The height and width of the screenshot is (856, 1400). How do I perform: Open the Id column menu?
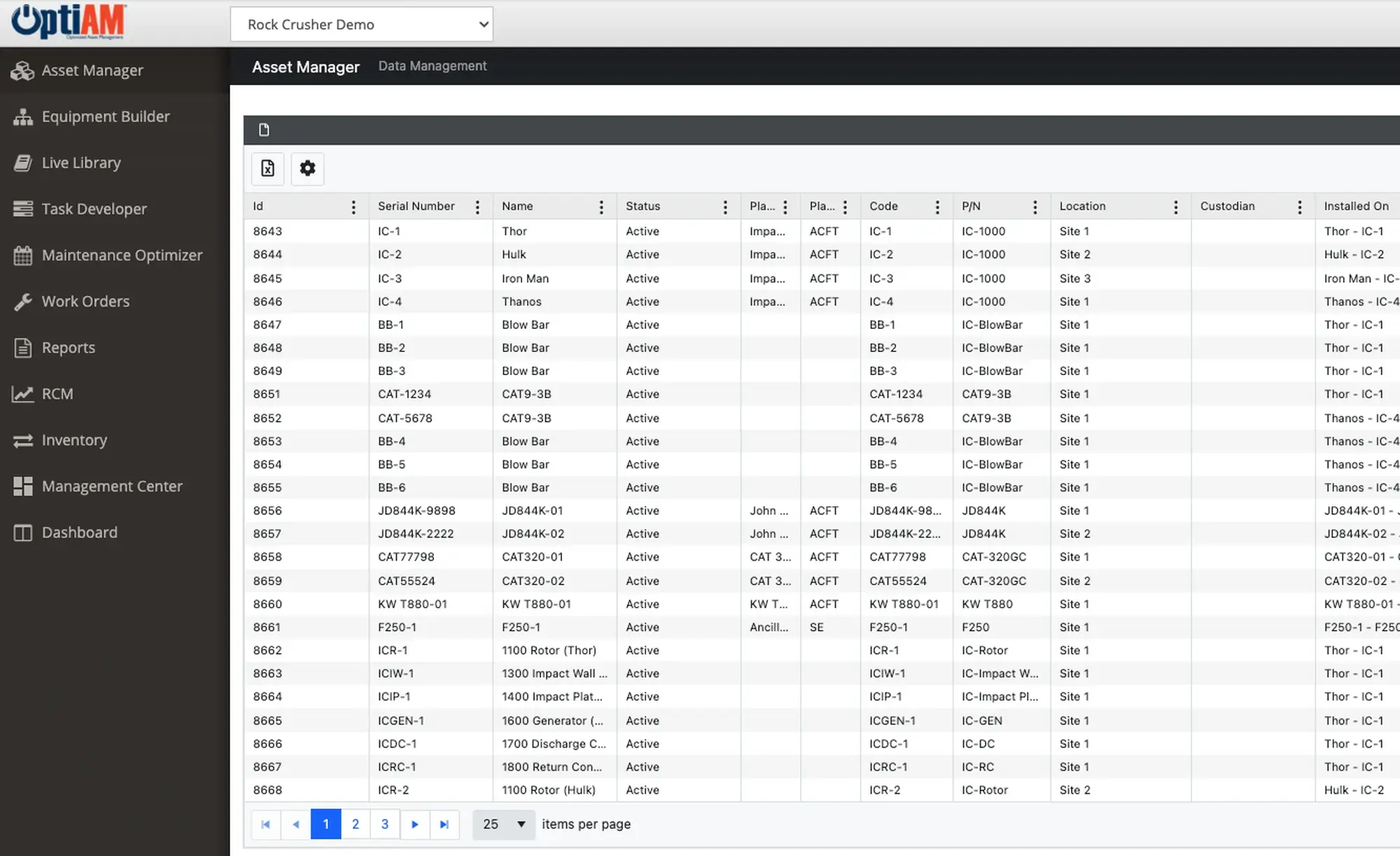tap(353, 206)
